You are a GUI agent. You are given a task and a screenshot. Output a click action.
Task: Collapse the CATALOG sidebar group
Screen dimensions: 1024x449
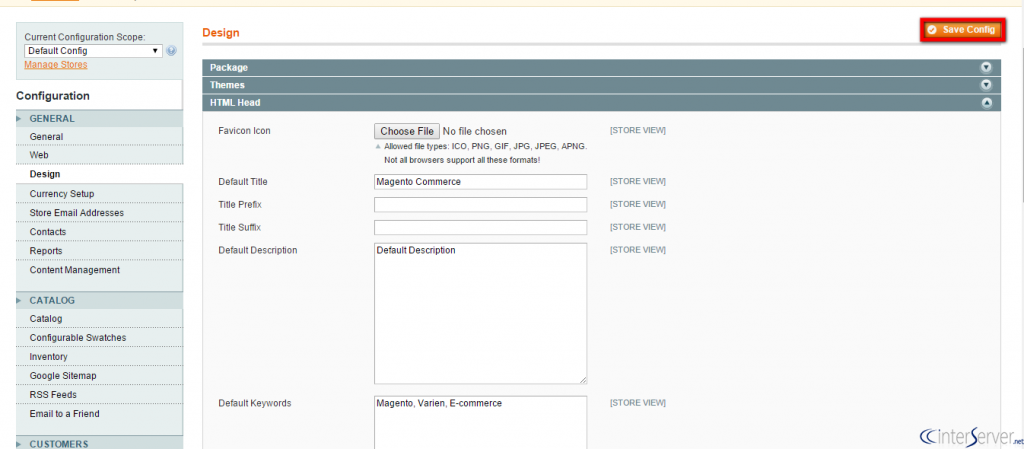pos(99,301)
